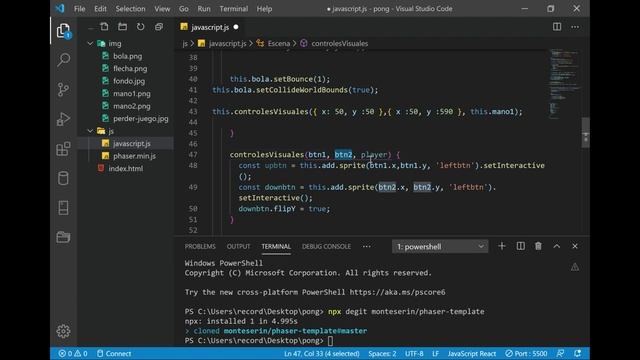Create a new file in Explorer
This screenshot has width=640, height=360.
tap(104, 27)
